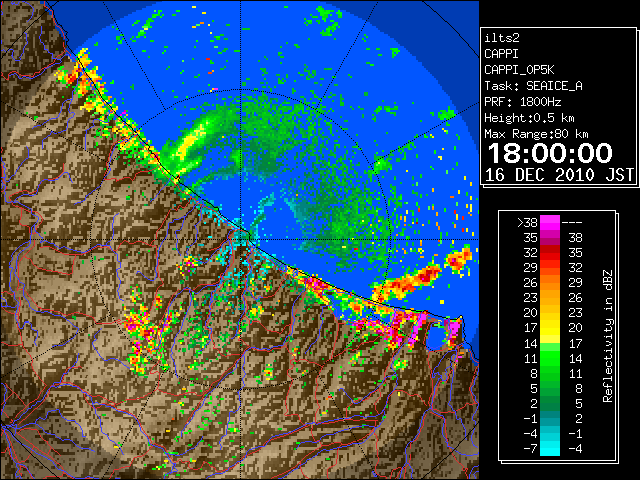
Task: Click the 18:00:00 timestamp
Action: click(x=550, y=153)
